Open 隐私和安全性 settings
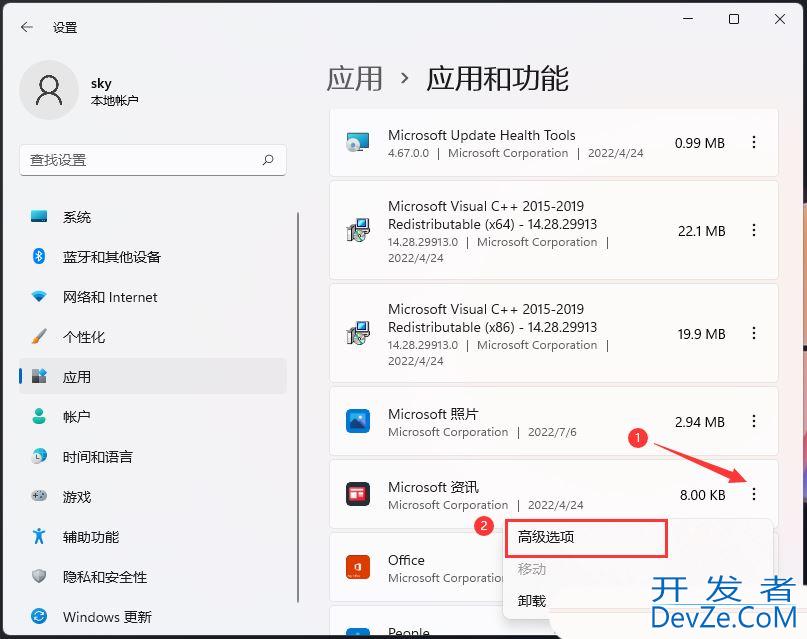807x639 pixels. [x=153, y=577]
